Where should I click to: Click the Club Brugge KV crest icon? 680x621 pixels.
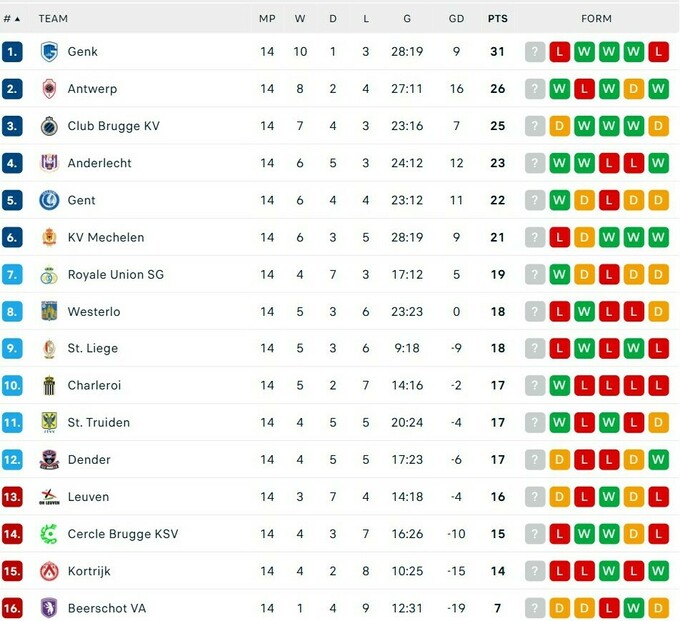(49, 126)
